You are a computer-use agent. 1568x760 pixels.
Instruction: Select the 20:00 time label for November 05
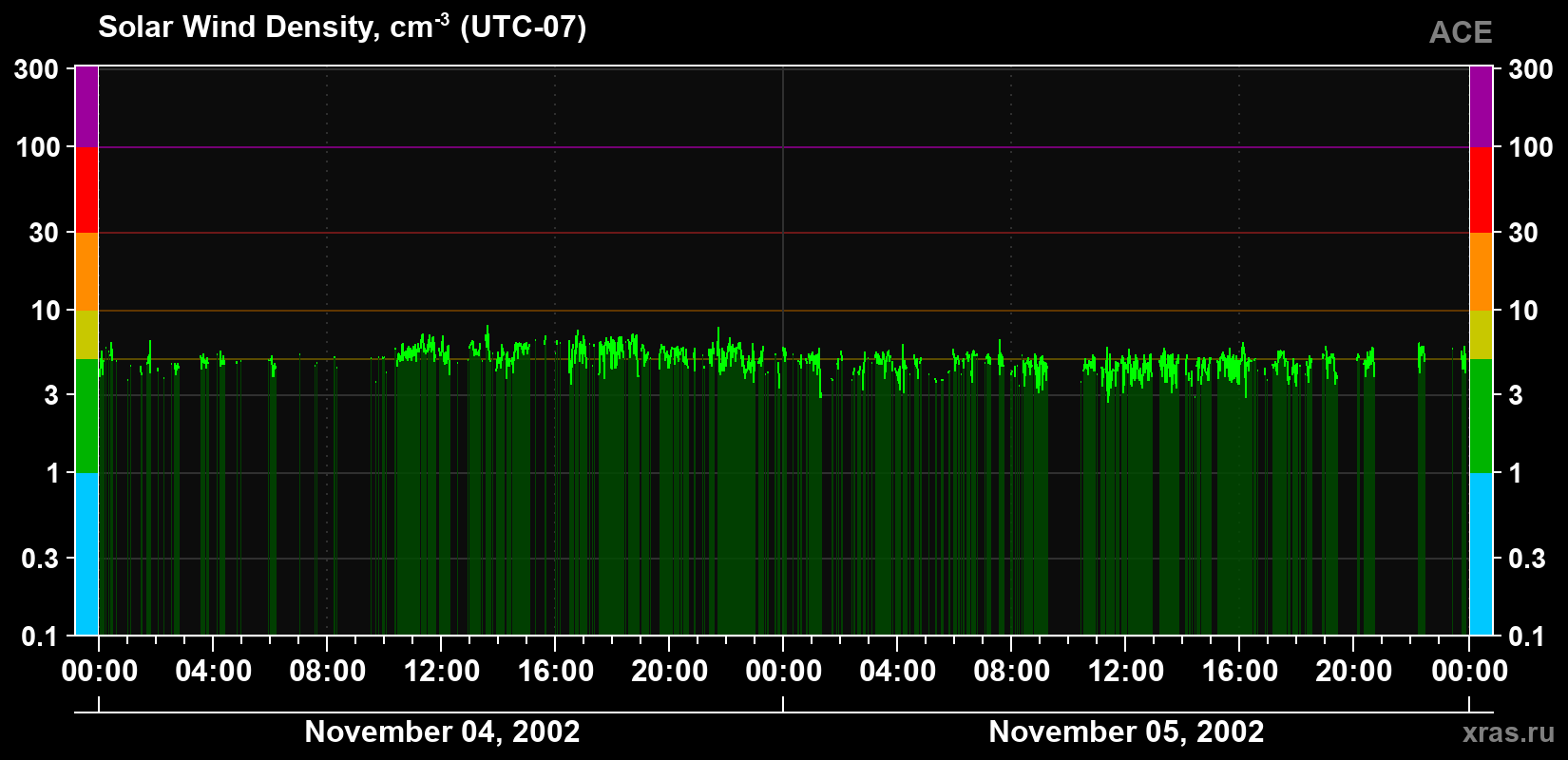[1354, 672]
